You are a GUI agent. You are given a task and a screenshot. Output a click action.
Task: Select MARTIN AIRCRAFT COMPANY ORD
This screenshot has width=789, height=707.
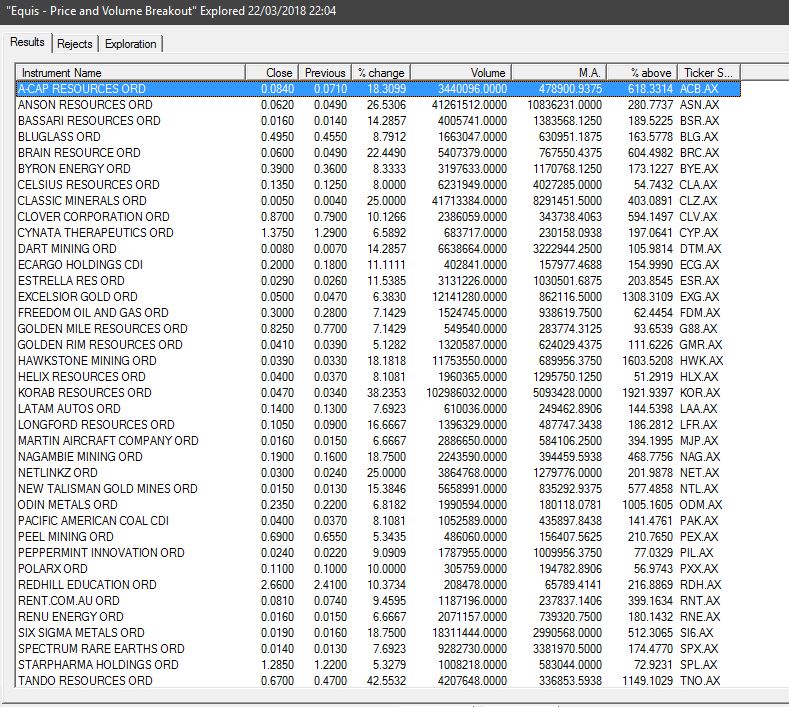[378, 441]
